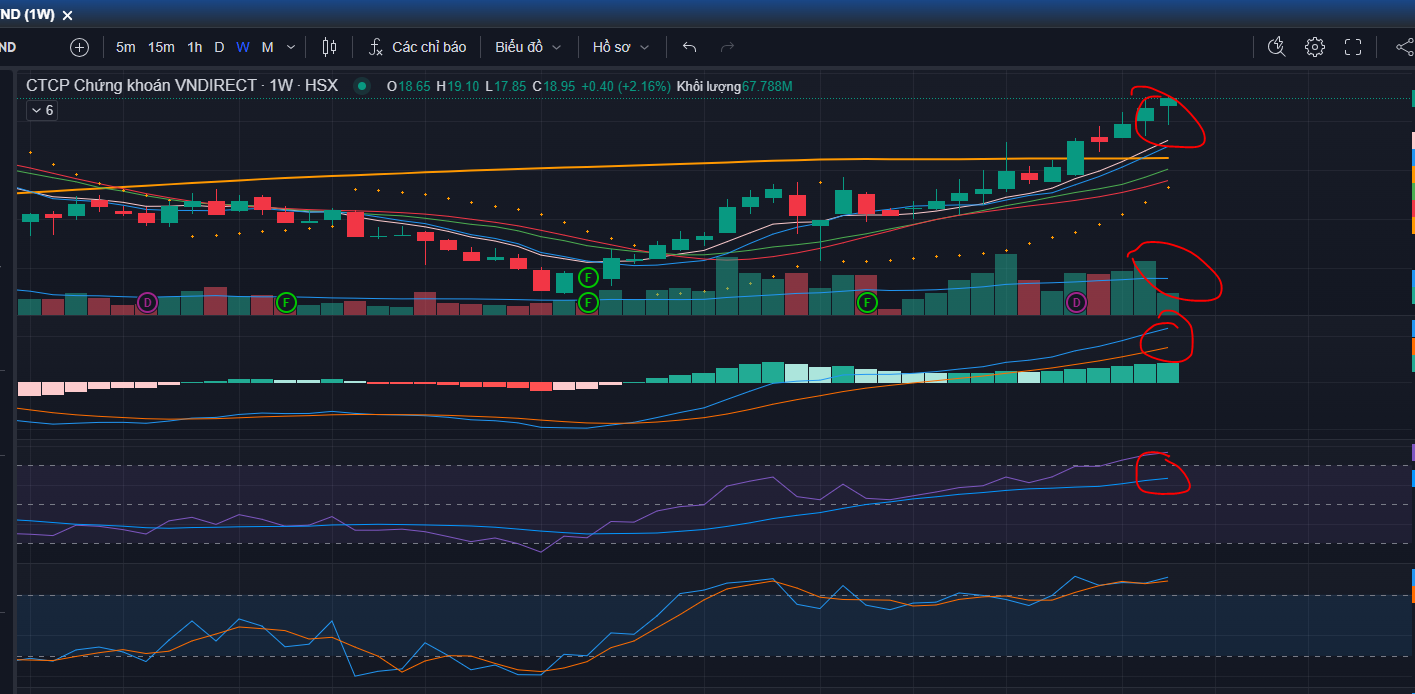Switch chart interval to 5m

[125, 47]
